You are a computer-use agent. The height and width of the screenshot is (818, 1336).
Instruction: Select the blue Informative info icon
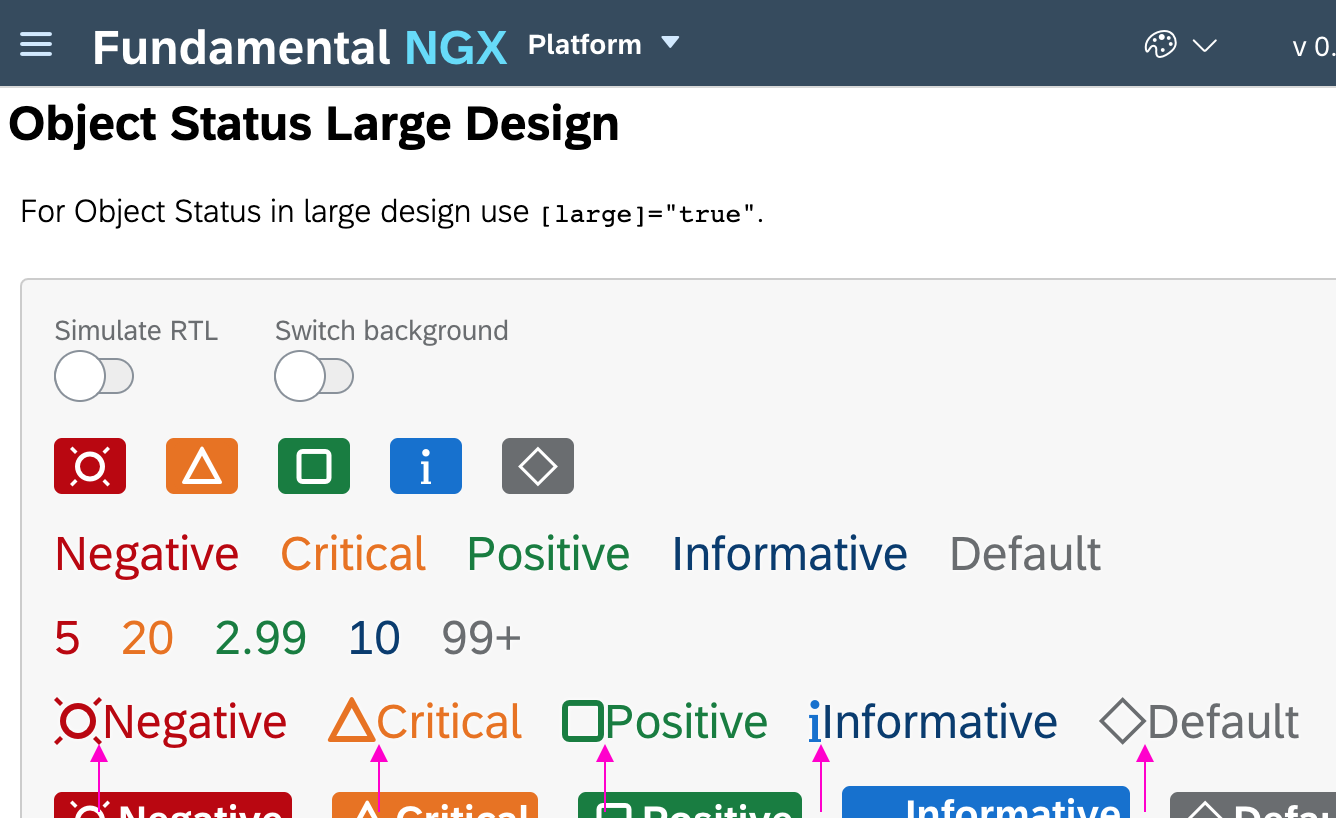[x=426, y=465]
